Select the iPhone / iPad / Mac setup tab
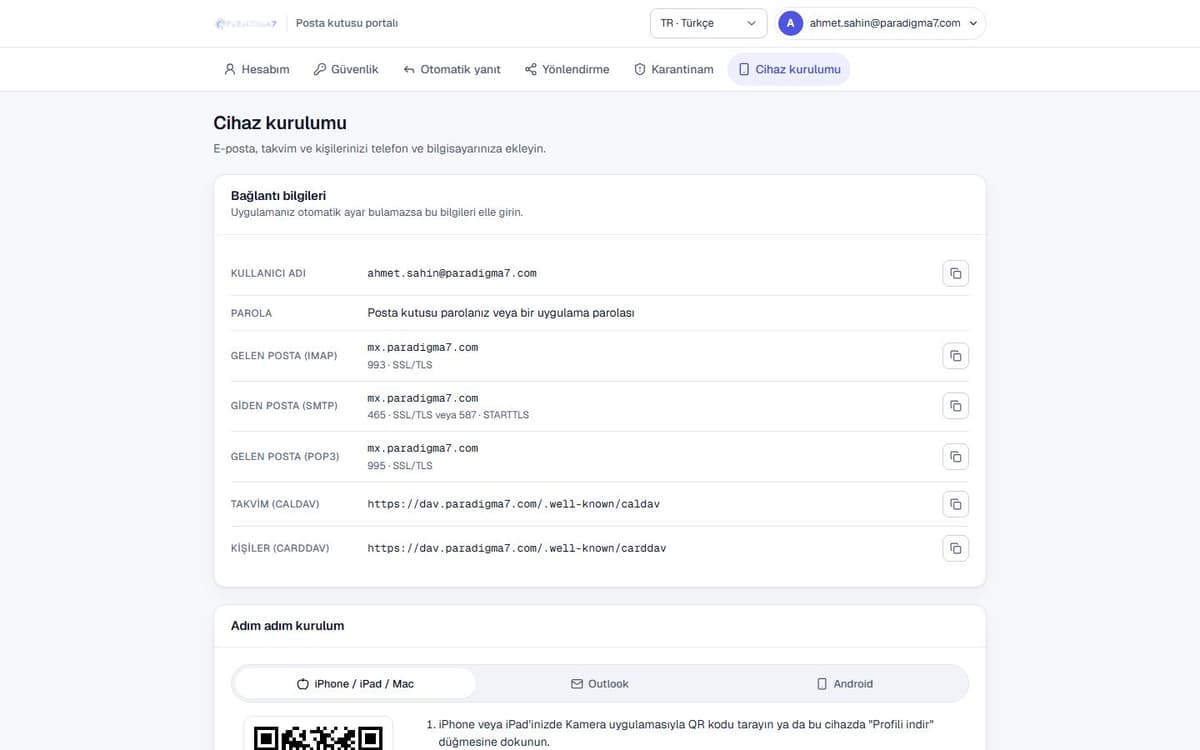The width and height of the screenshot is (1200, 750). (x=355, y=684)
